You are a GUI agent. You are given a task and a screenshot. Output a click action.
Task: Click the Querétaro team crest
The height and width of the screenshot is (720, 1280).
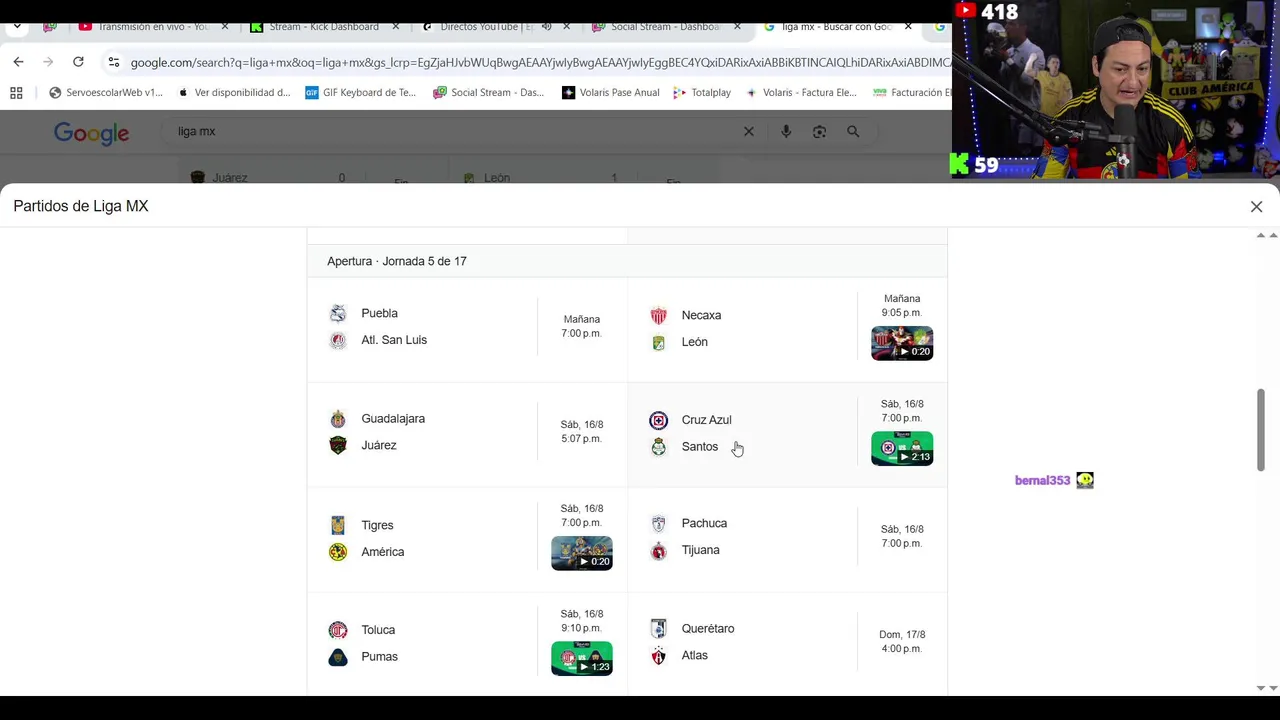pos(658,628)
